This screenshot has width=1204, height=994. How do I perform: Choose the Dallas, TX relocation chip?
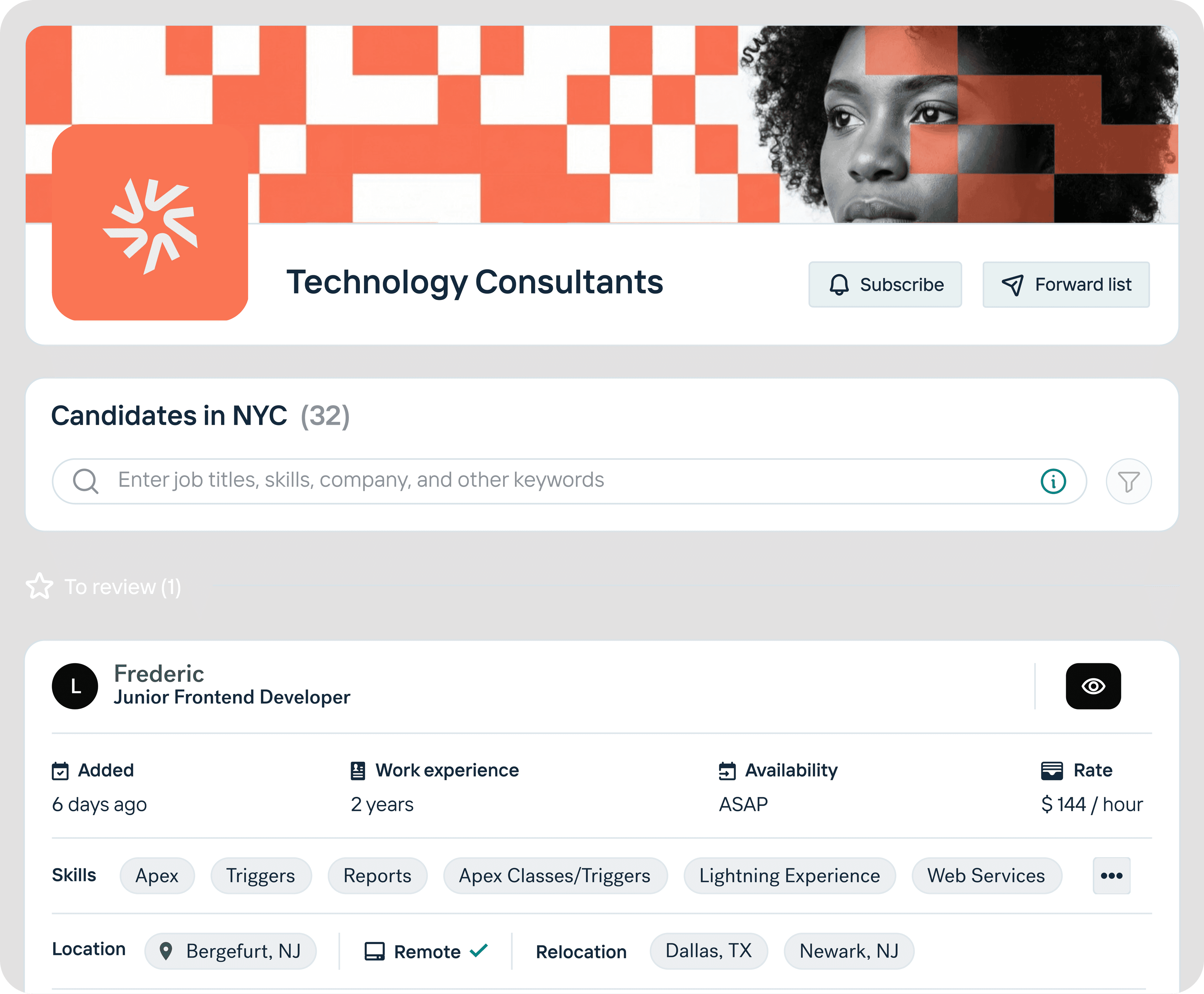(708, 951)
